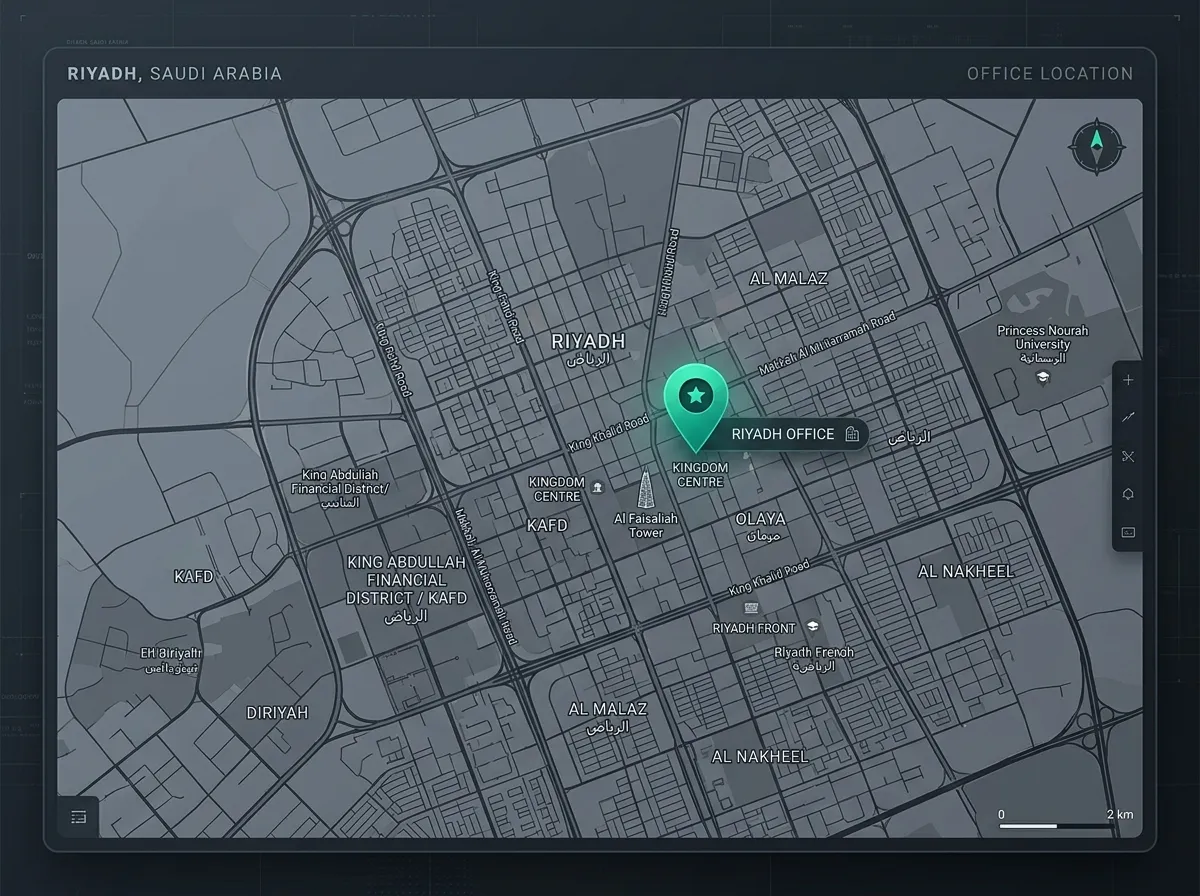1200x896 pixels.
Task: Click the "RIYADH, SAUDI ARABIA" header title
Action: click(174, 73)
